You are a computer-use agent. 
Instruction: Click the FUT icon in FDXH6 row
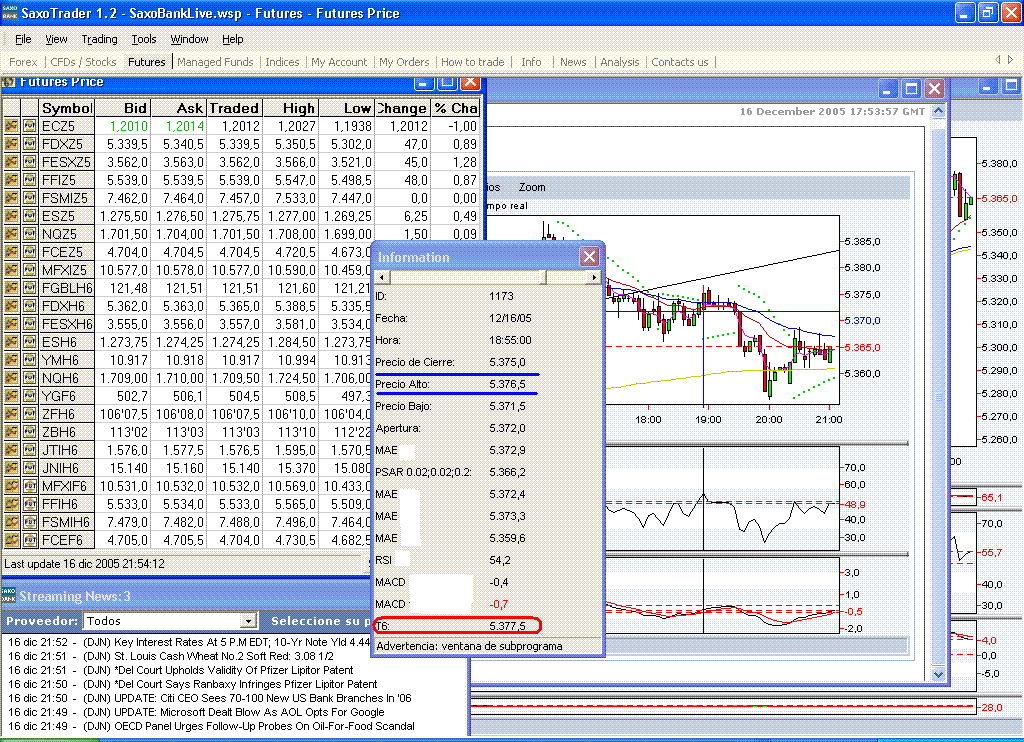pyautogui.click(x=29, y=306)
